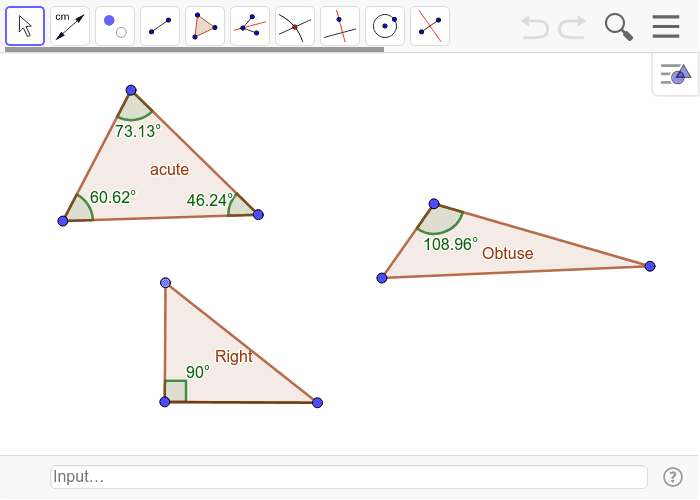Viewport: 700px width, 500px height.
Task: Select the Distance or Length cm tool
Action: 70,26
